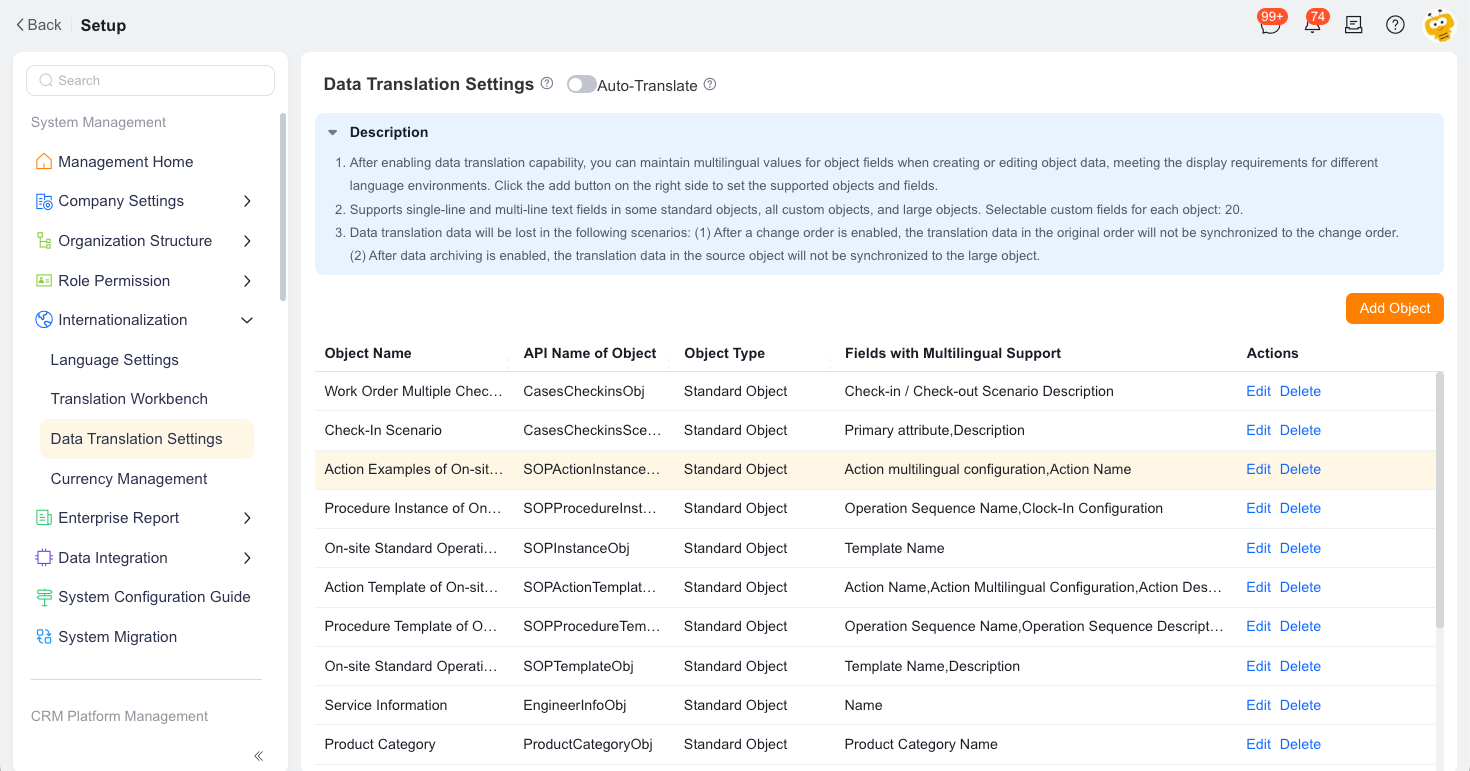Click the Object Name column header
Screen dimensions: 1470x771
(x=368, y=353)
